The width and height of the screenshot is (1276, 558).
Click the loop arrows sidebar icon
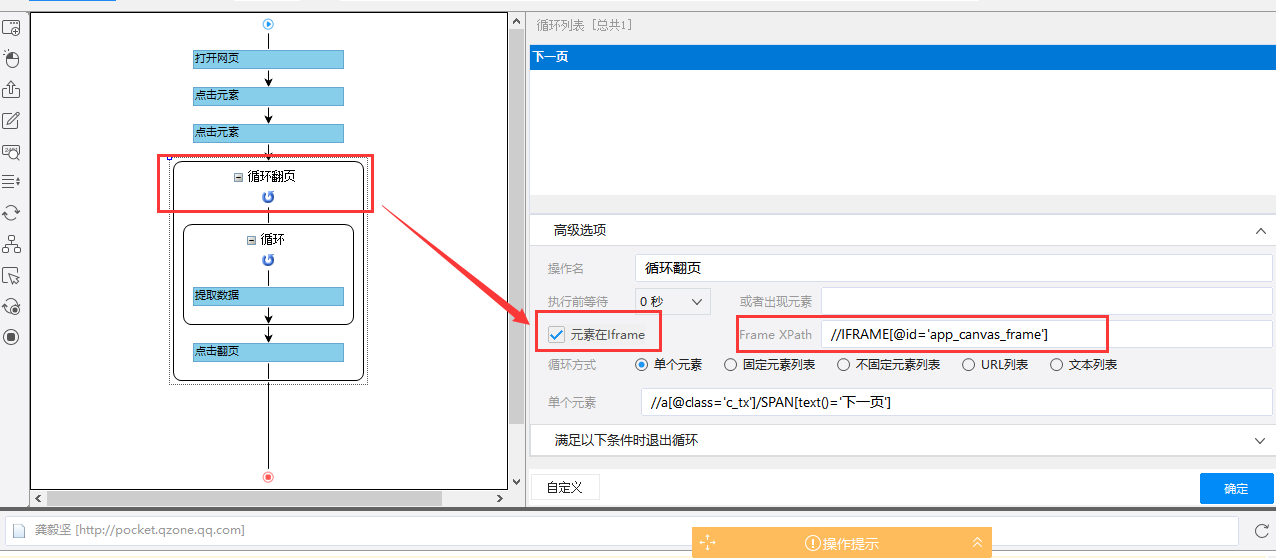pos(11,213)
